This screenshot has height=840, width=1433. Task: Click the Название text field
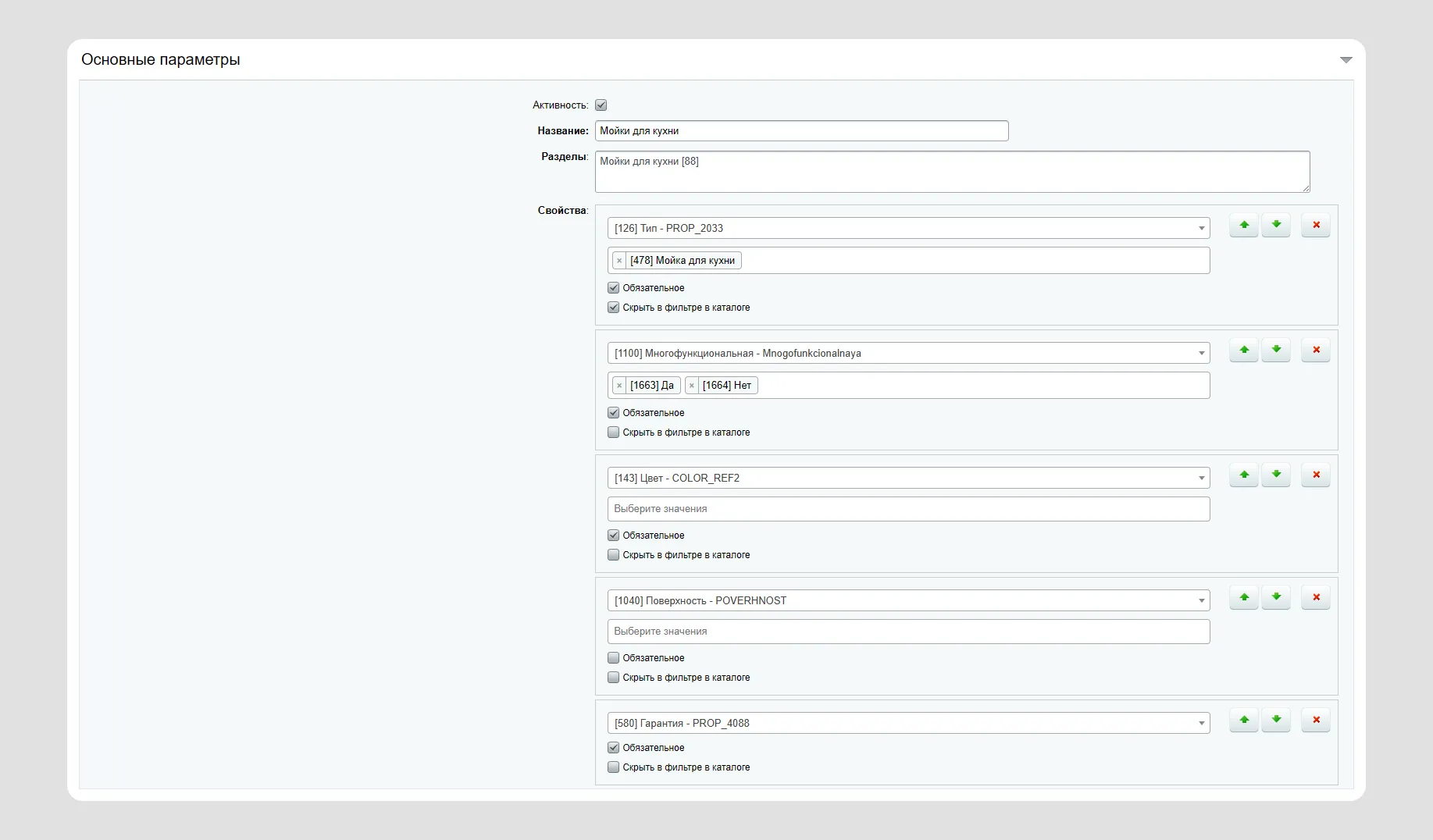point(801,131)
